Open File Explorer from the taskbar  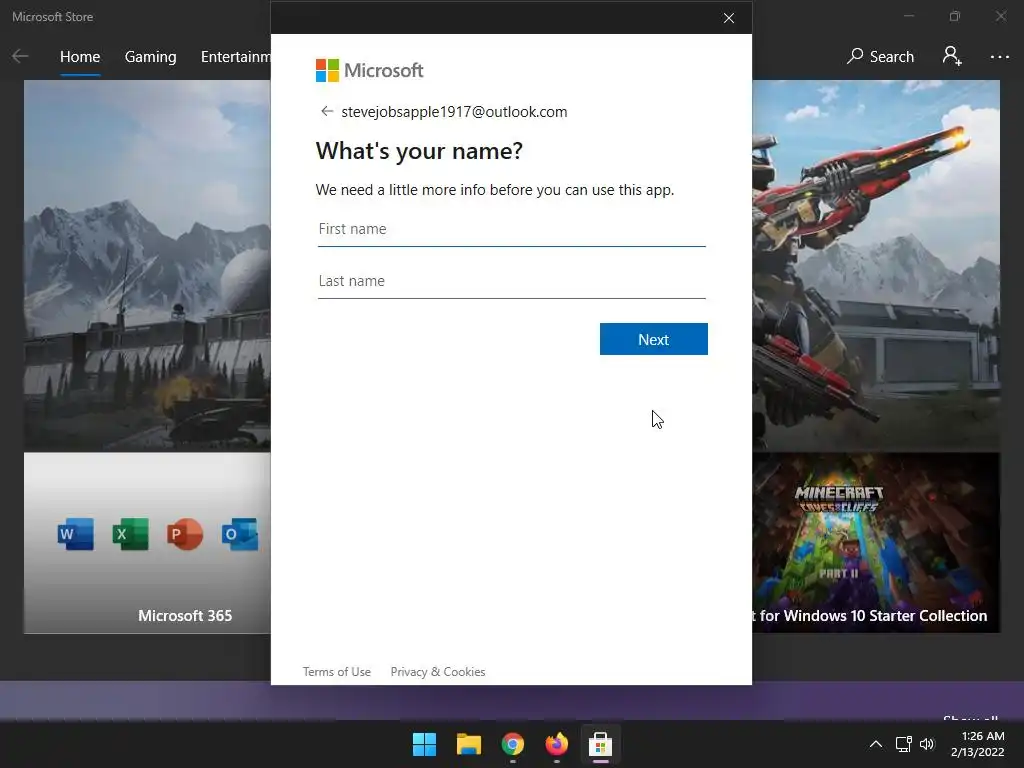click(x=468, y=744)
